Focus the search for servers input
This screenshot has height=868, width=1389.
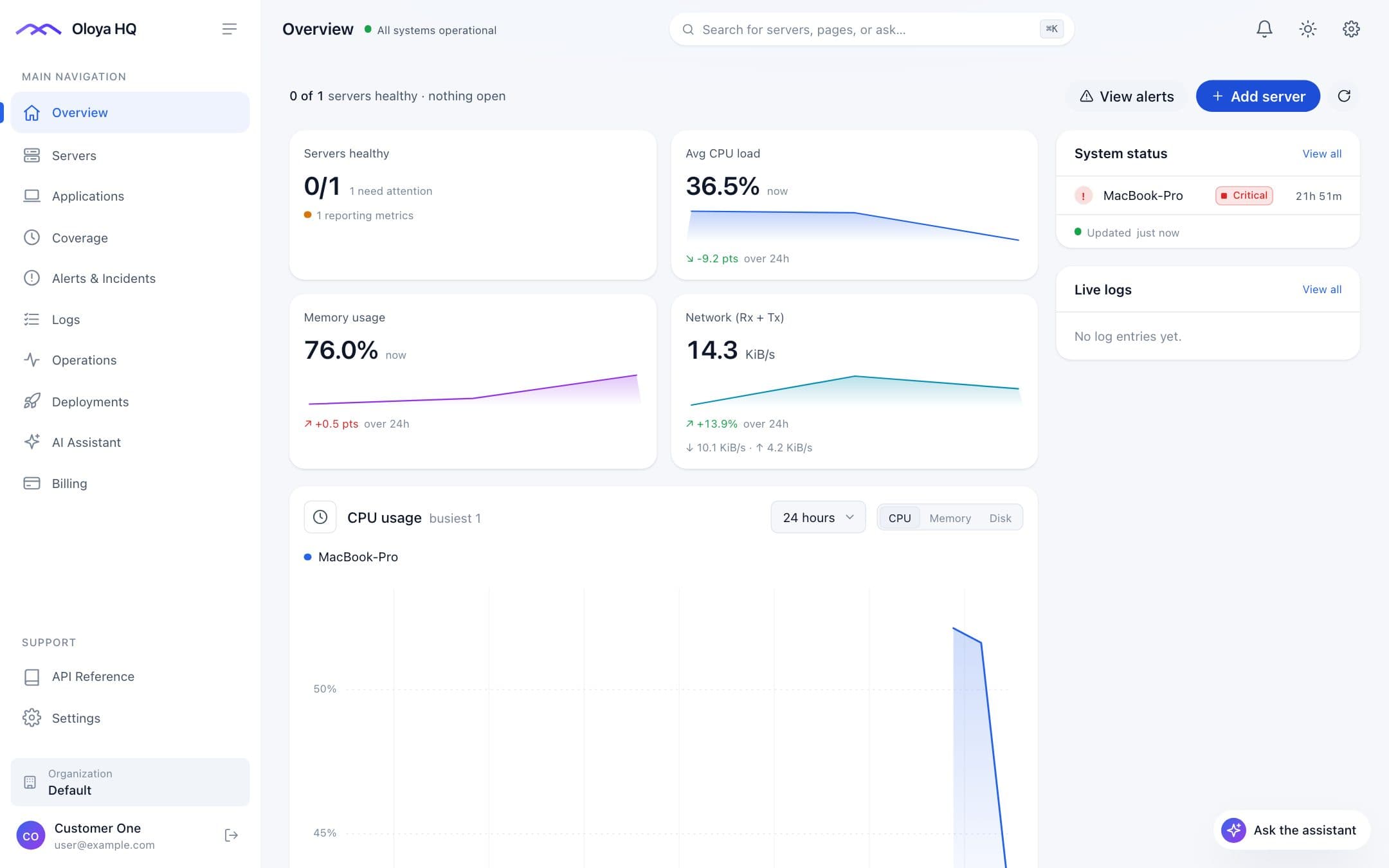[871, 30]
